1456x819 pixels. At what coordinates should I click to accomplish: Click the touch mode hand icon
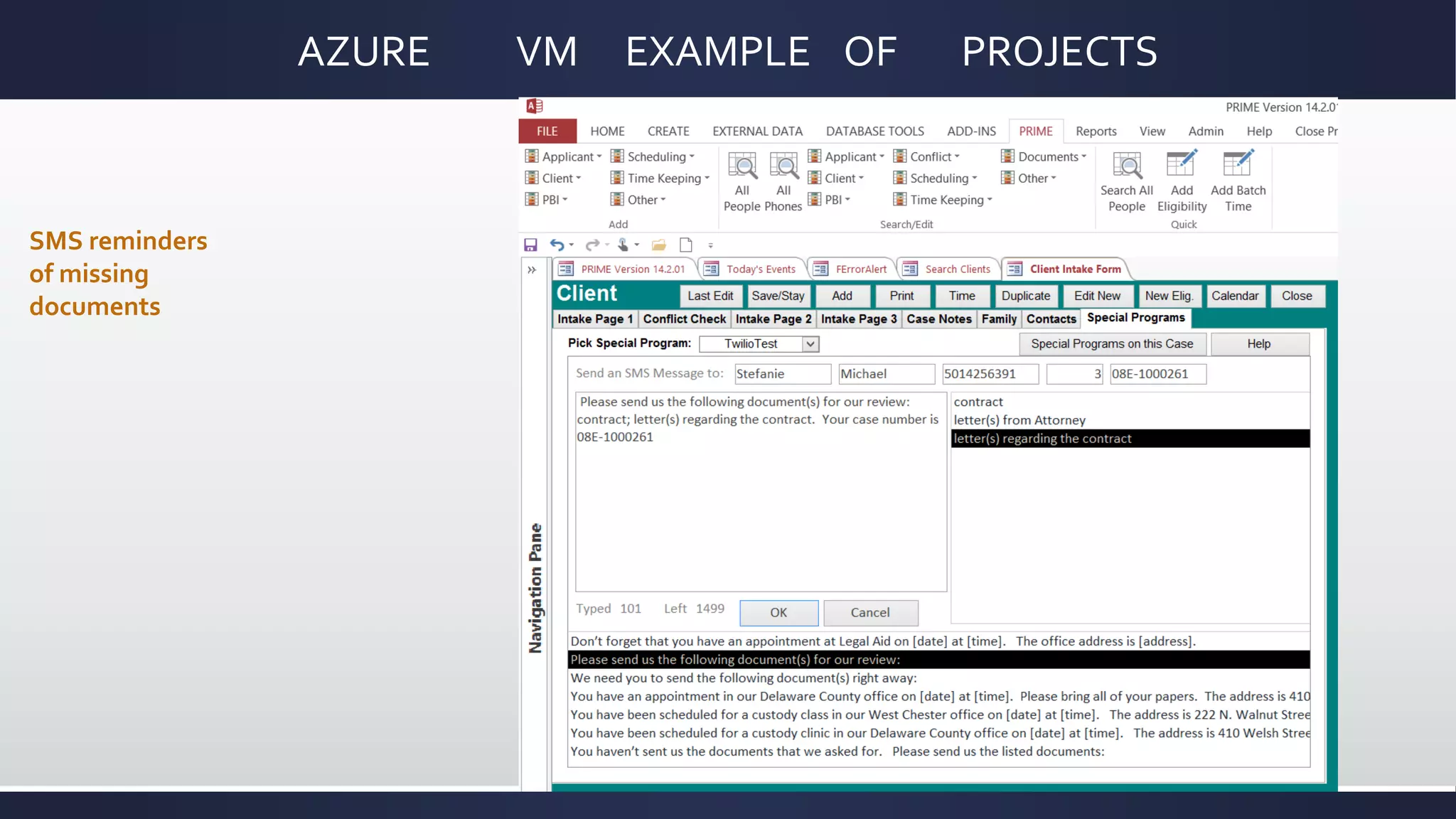pyautogui.click(x=623, y=245)
